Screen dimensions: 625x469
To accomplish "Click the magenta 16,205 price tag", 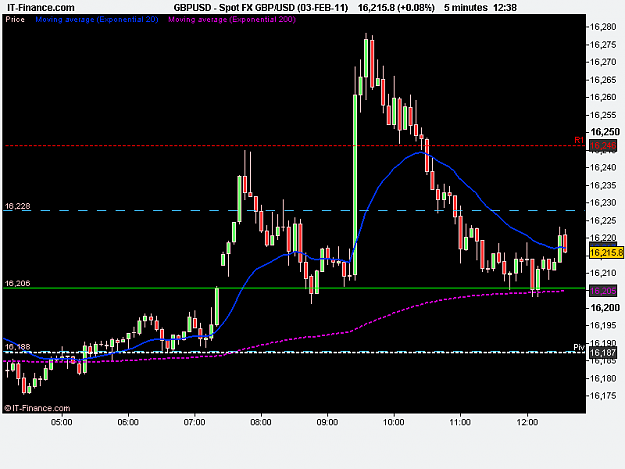I will click(603, 291).
